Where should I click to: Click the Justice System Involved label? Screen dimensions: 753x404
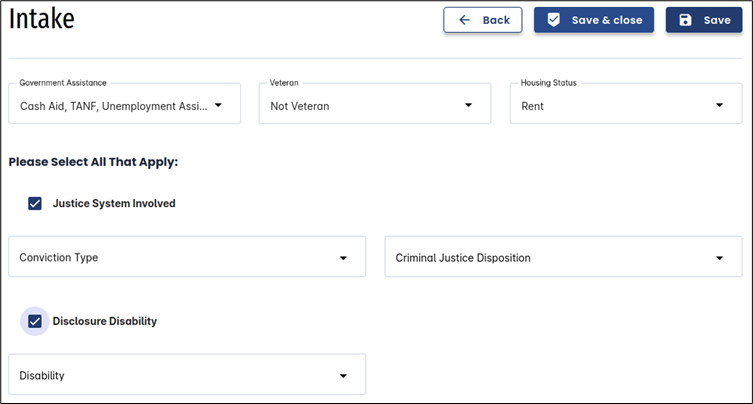click(x=114, y=204)
